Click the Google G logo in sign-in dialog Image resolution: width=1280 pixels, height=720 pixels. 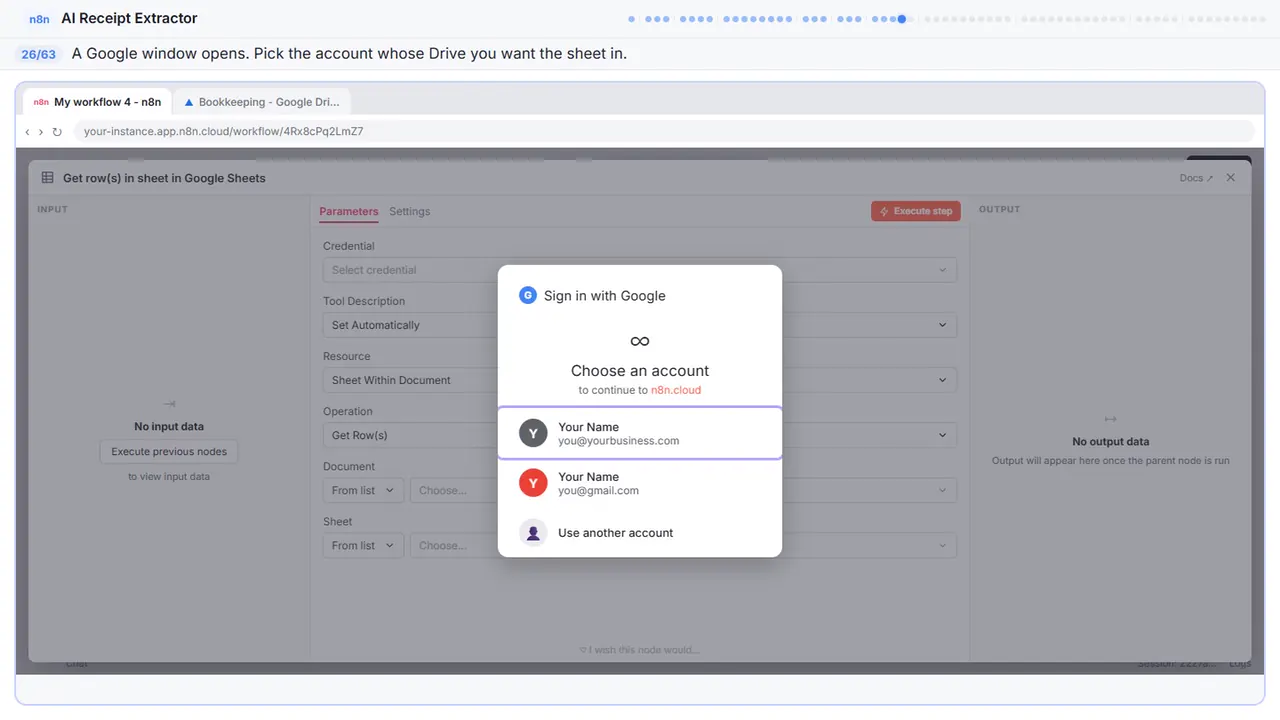click(x=528, y=295)
